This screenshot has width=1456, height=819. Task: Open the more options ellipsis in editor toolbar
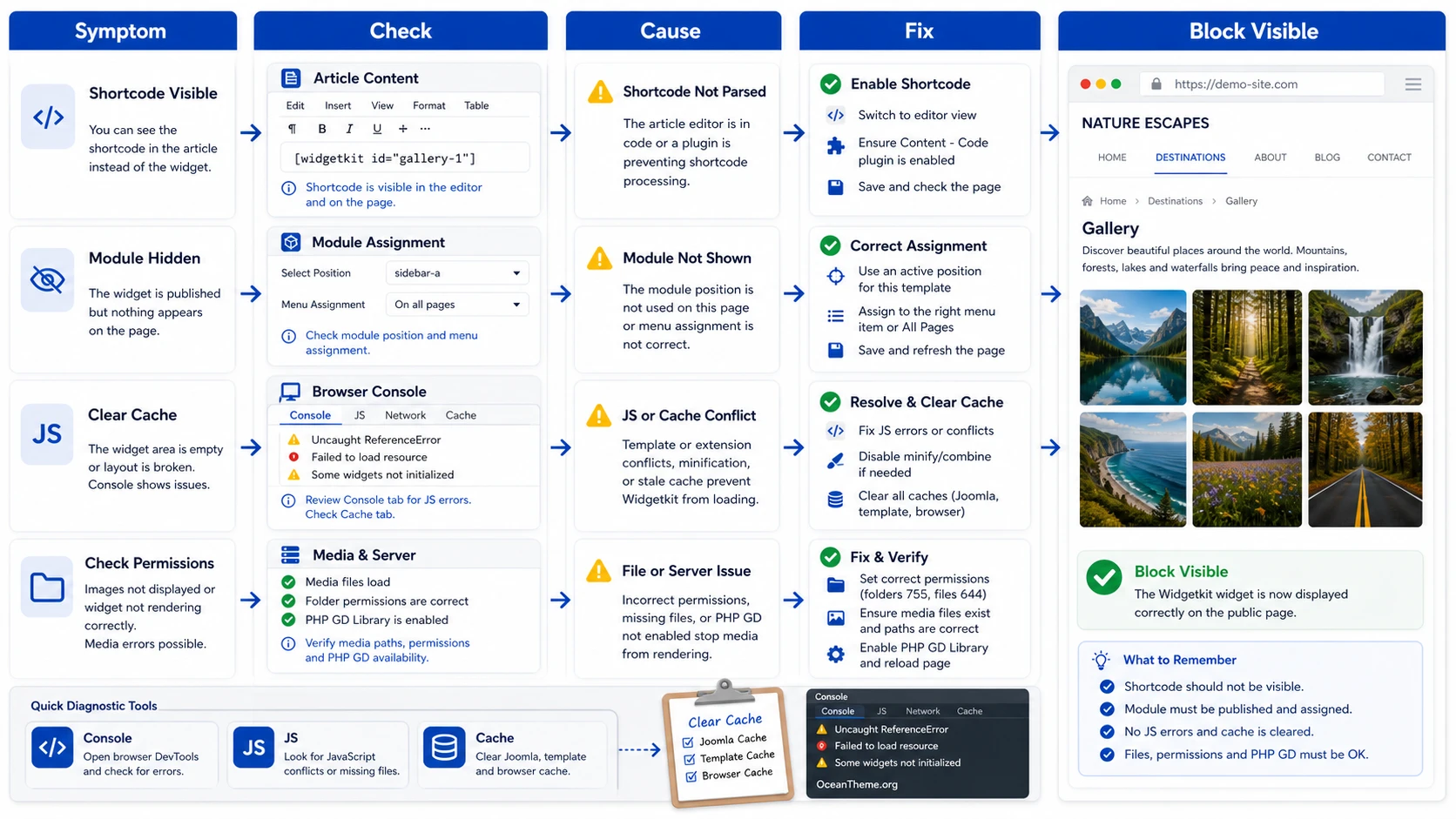[425, 129]
